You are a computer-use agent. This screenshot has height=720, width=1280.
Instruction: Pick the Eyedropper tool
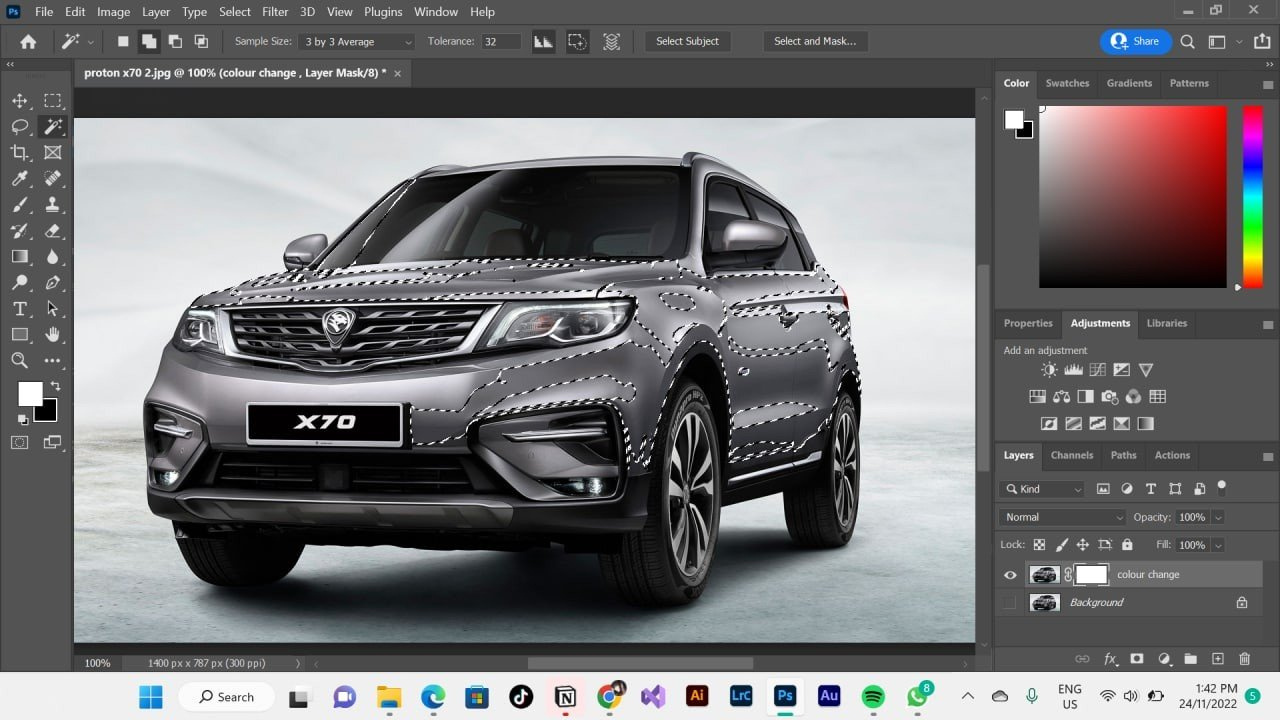coord(19,179)
